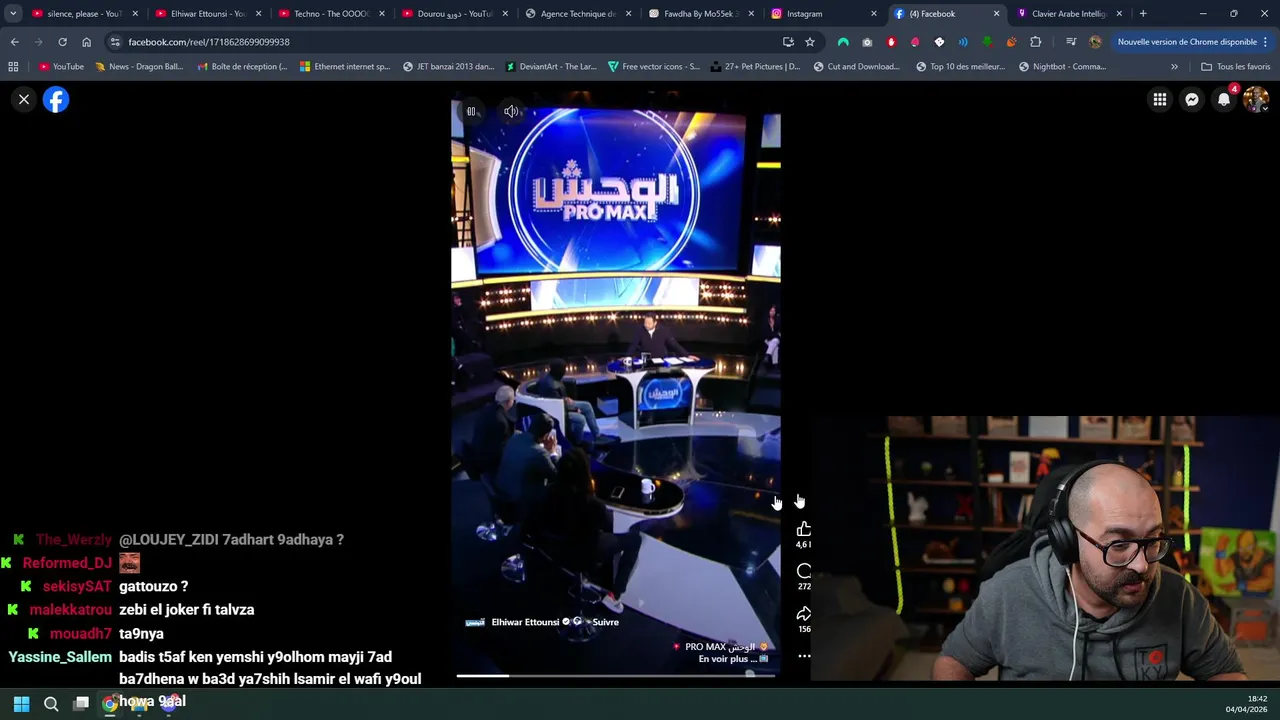
Task: Open the tab search dropdown arrow
Action: click(13, 14)
